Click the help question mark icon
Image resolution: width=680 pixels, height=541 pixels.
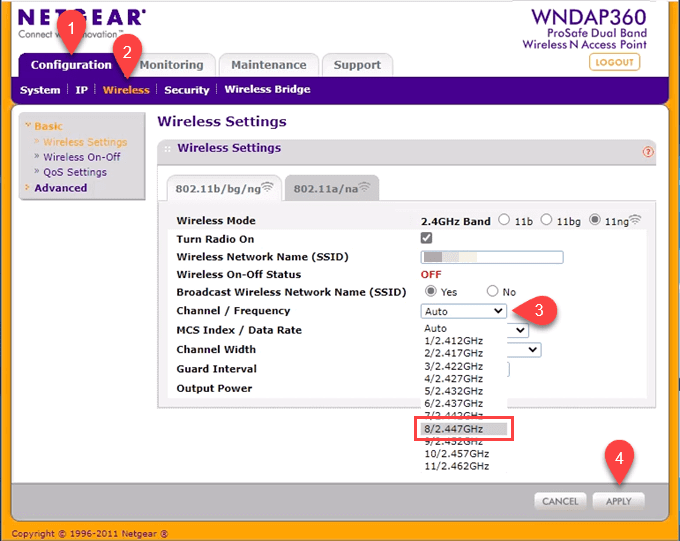(649, 152)
